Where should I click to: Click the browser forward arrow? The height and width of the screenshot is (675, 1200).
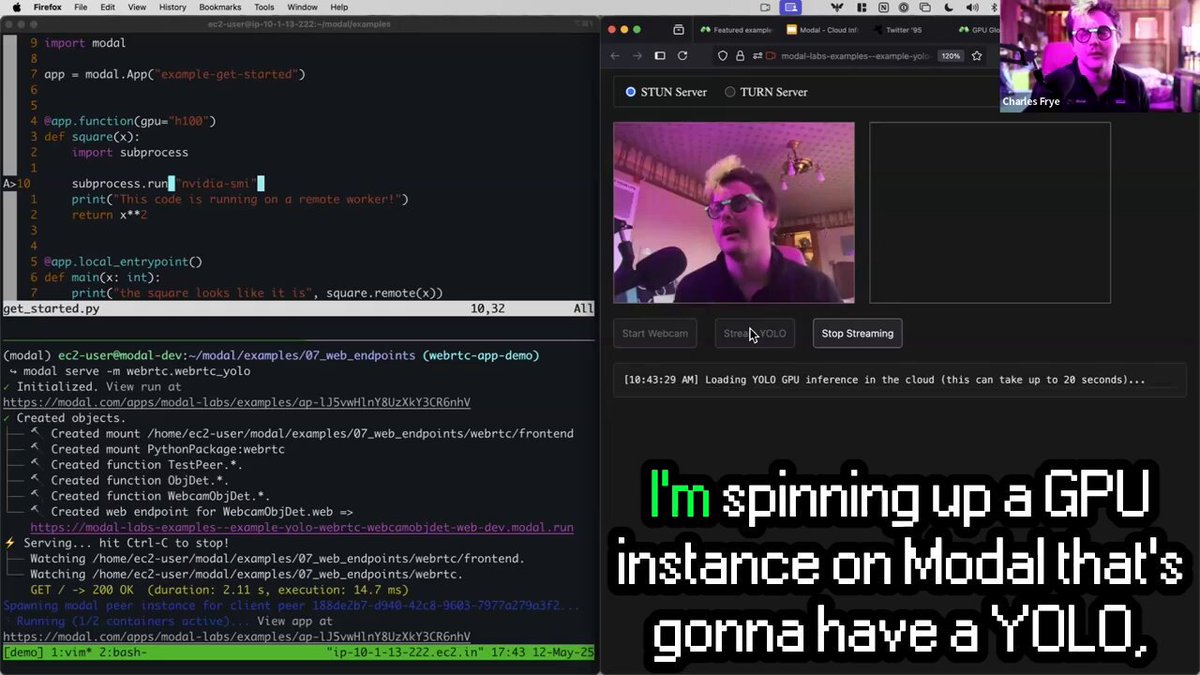click(x=637, y=56)
